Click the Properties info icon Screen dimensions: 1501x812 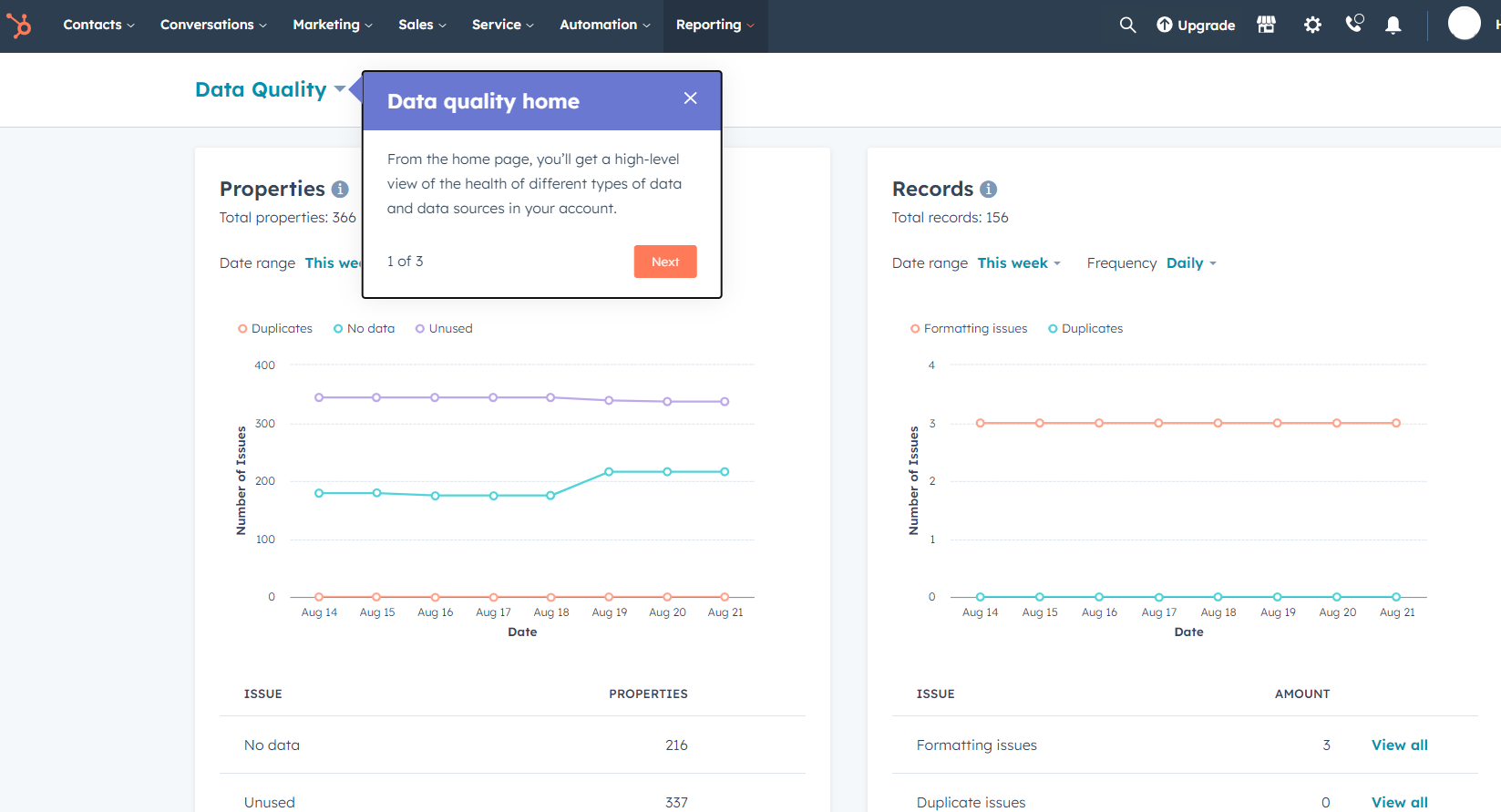(340, 189)
